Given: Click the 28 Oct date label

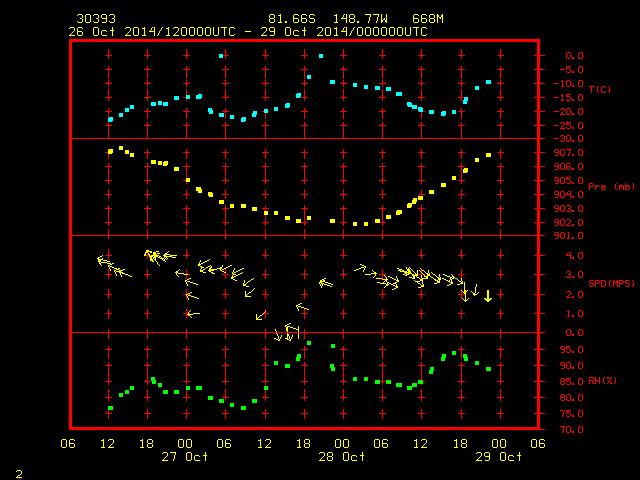Looking at the screenshot, I should pyautogui.click(x=342, y=456).
